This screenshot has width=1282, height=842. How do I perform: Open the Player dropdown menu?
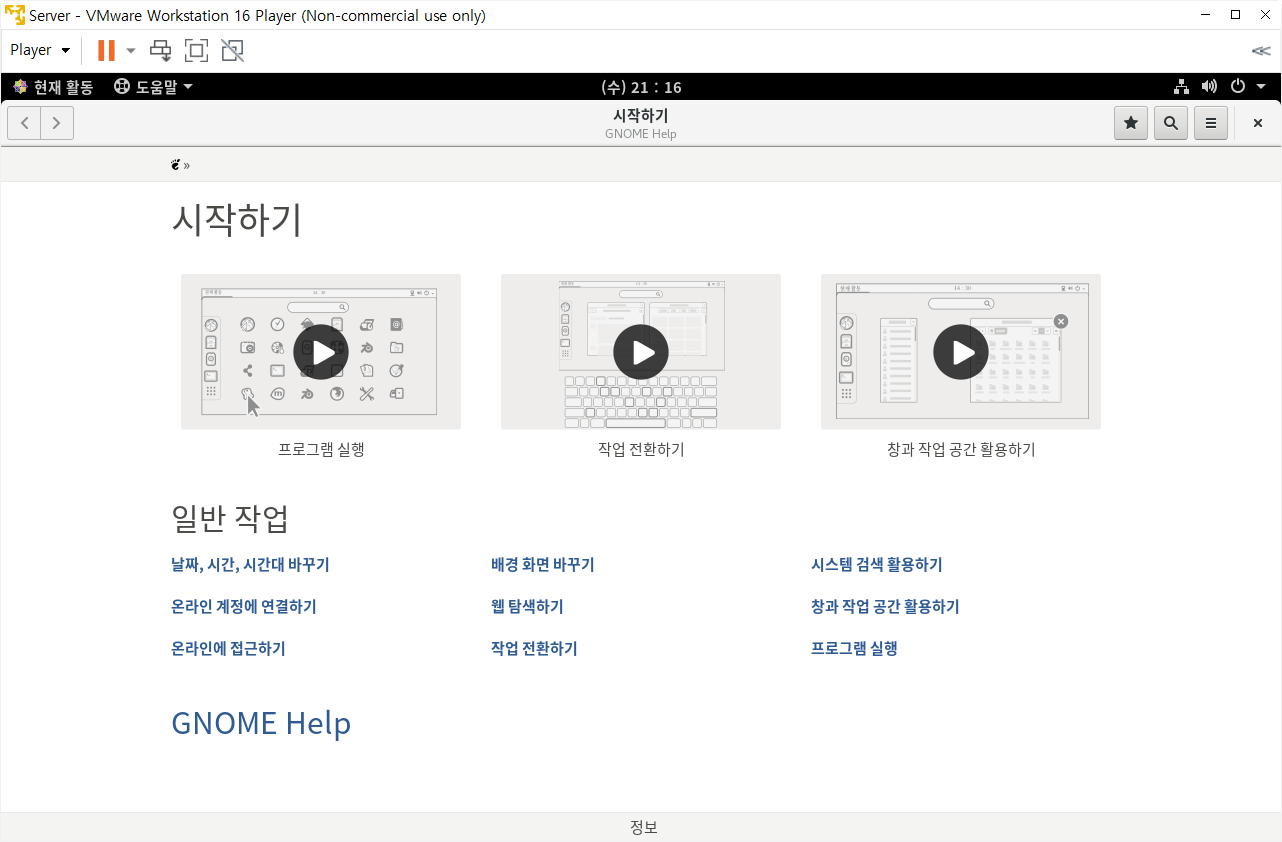(x=40, y=50)
